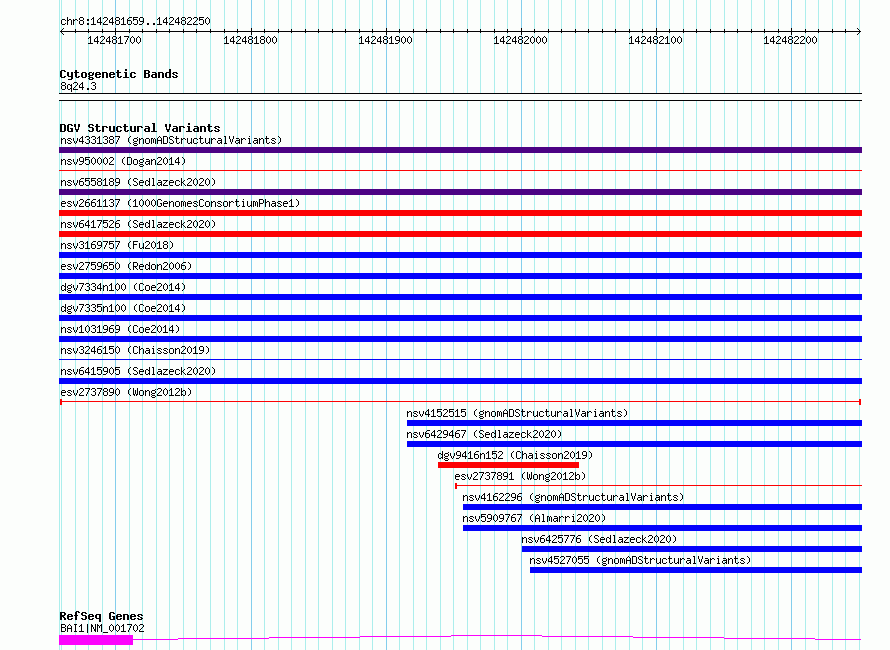The height and width of the screenshot is (650, 890).
Task: Click the blue bar under nsv4527055
Action: 695,570
